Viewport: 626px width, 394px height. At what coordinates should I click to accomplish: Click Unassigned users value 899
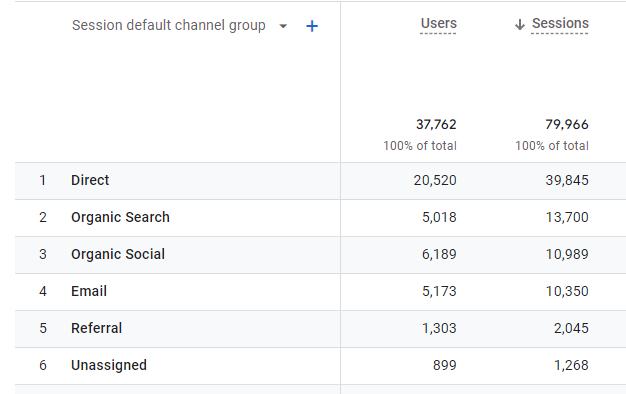[x=445, y=366]
